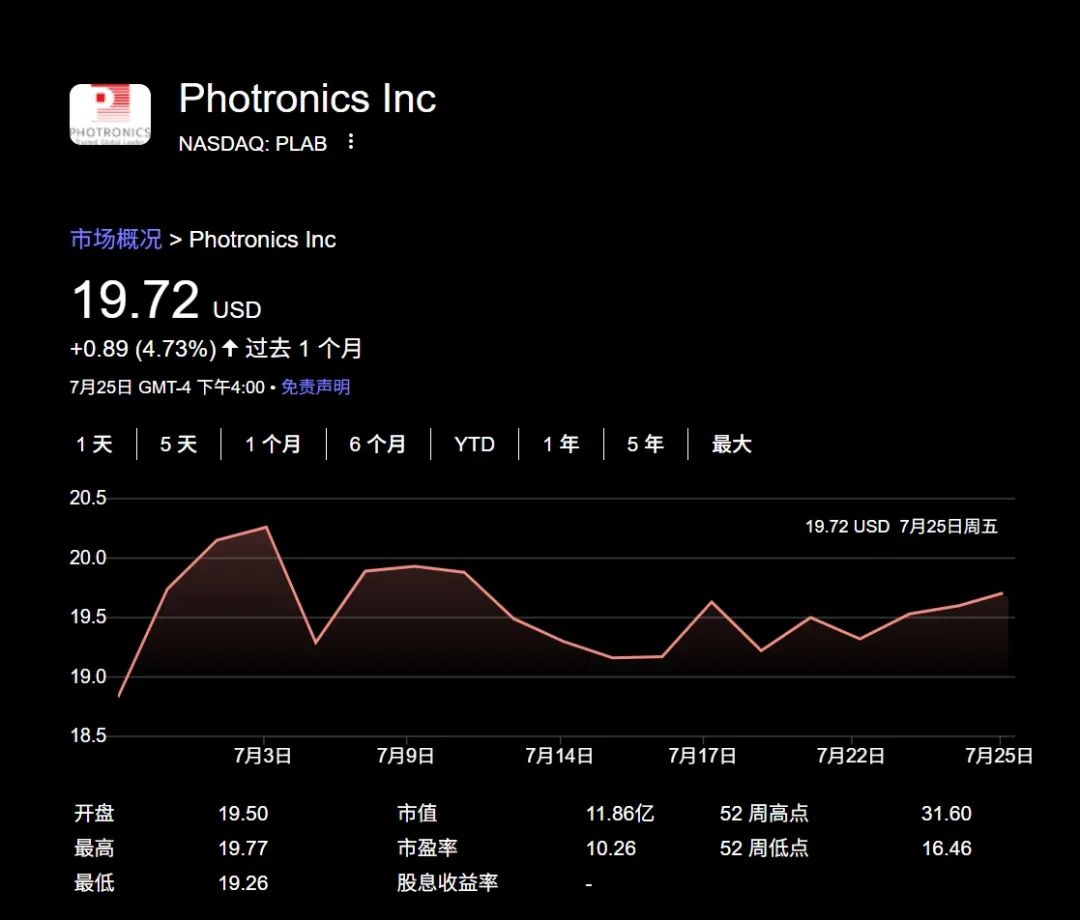1080x920 pixels.
Task: Click the Photronics company logo
Action: pyautogui.click(x=110, y=114)
